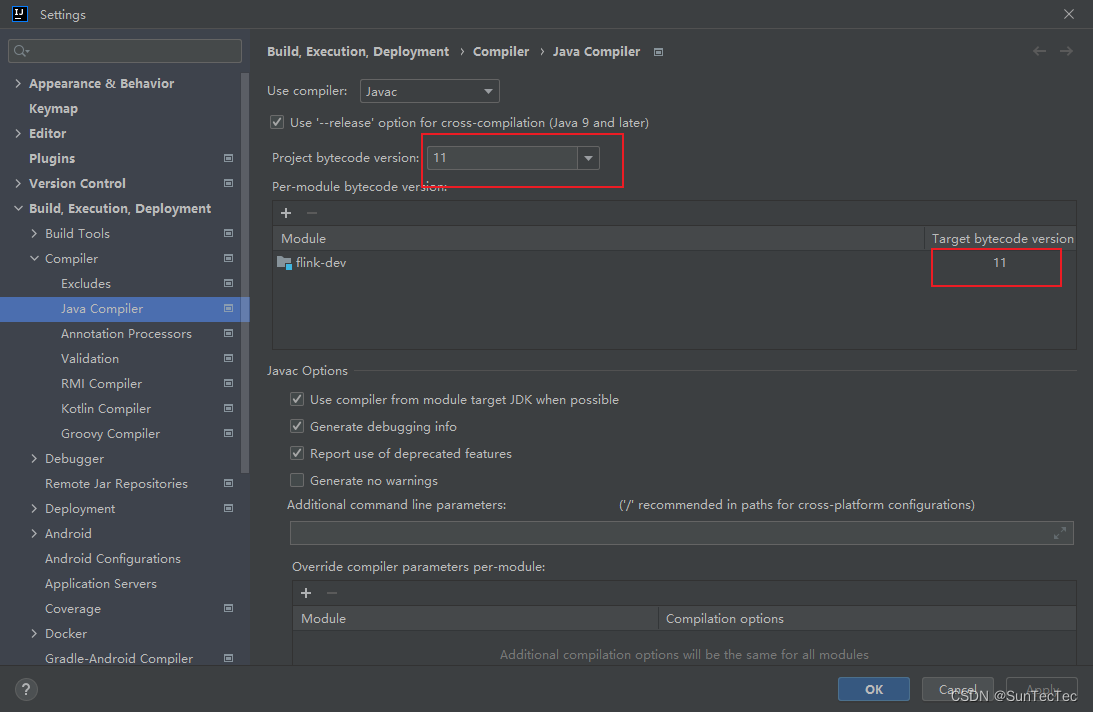Remove module using the minus icon
The width and height of the screenshot is (1093, 712).
[x=312, y=213]
